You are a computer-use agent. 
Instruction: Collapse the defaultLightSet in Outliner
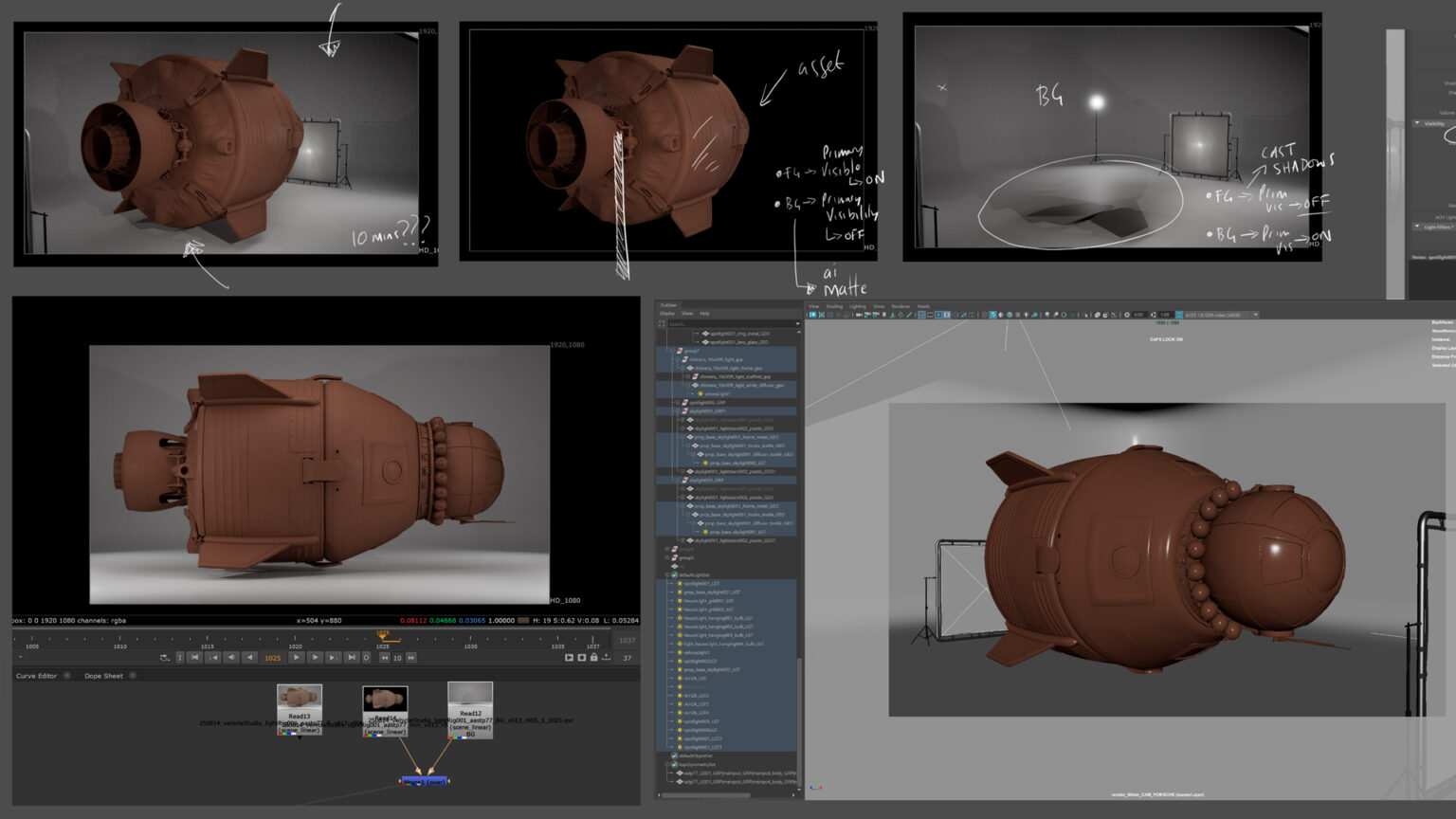[668, 575]
